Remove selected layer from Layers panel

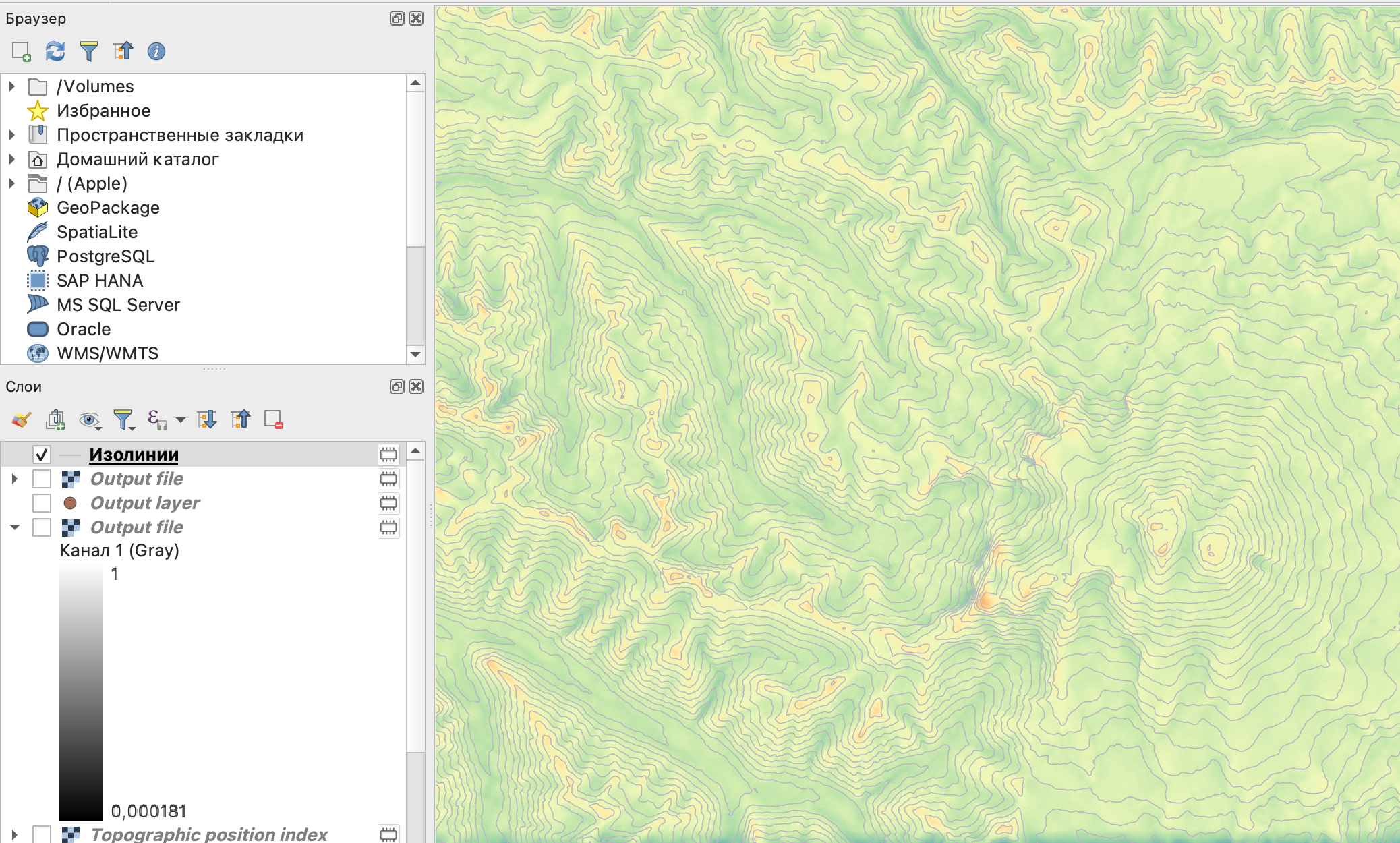(274, 419)
